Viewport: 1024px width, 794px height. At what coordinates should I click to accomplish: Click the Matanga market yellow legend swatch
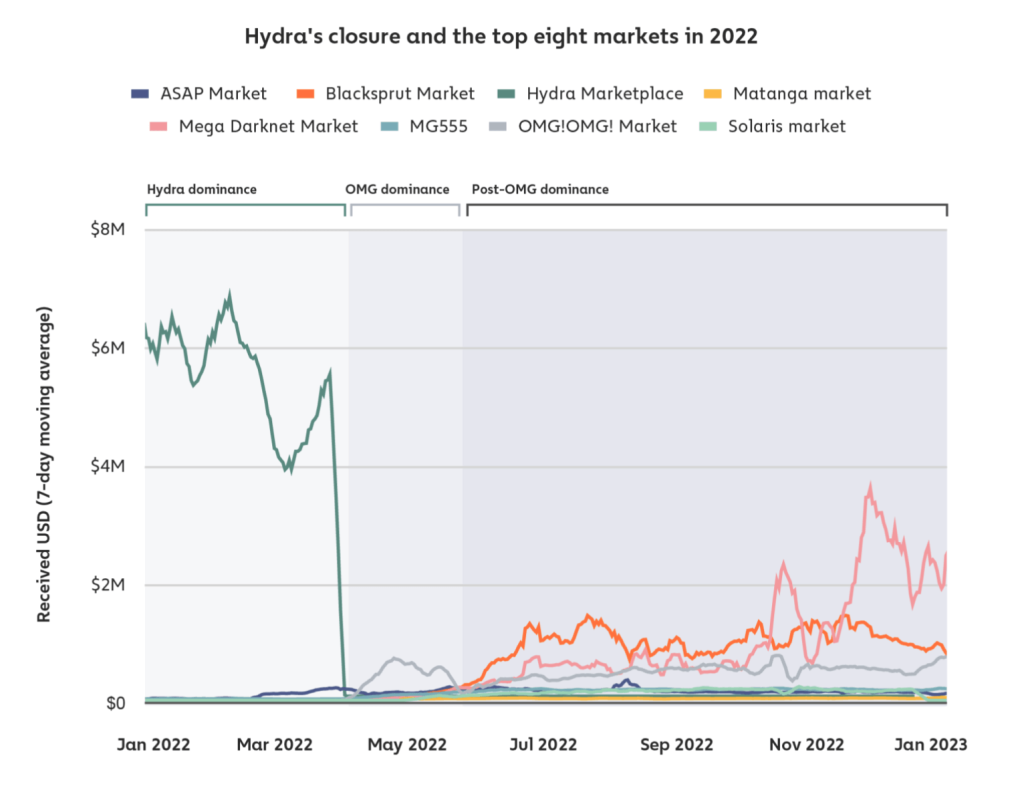click(x=712, y=93)
